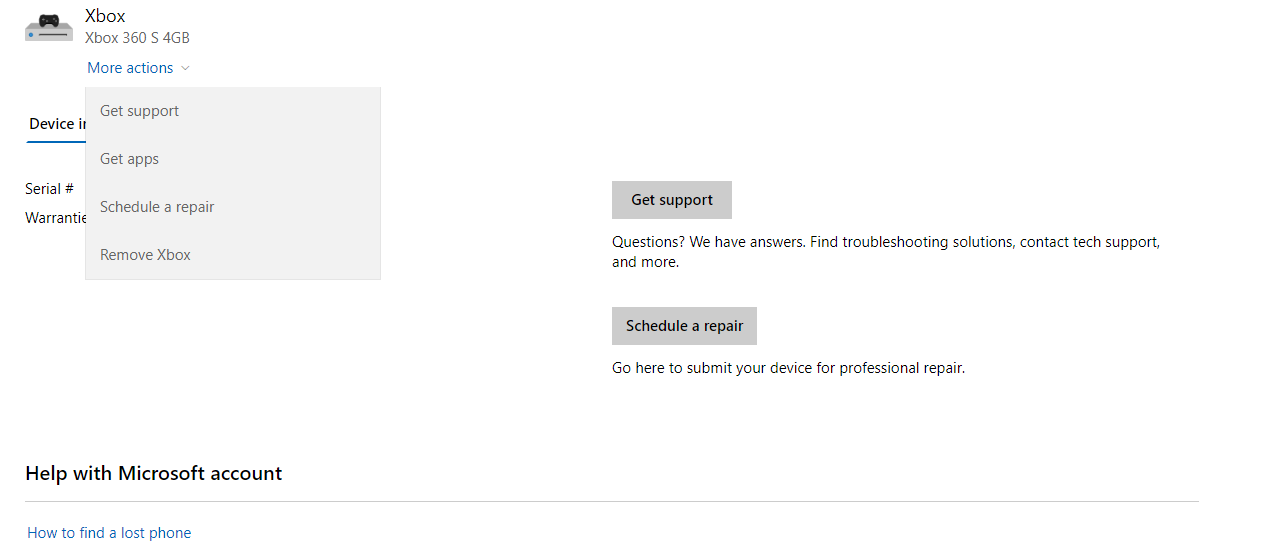Image resolution: width=1287 pixels, height=544 pixels.
Task: Click the Go here to submit your device text
Action: (x=788, y=368)
